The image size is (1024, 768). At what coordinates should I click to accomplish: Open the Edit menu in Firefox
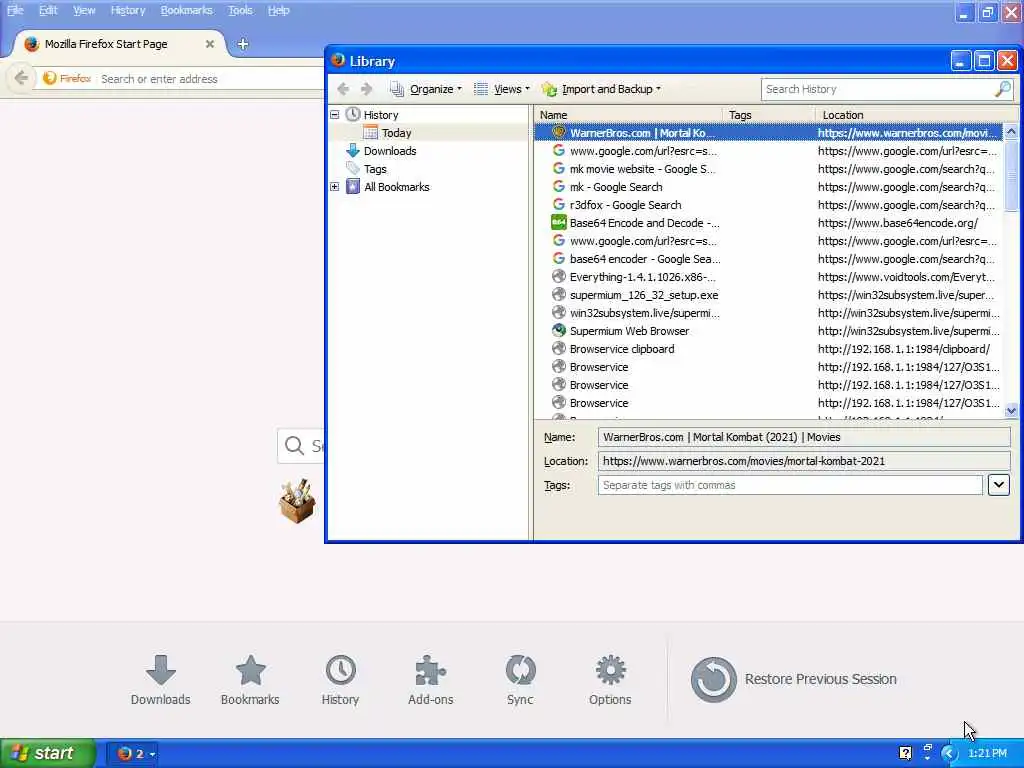click(48, 10)
